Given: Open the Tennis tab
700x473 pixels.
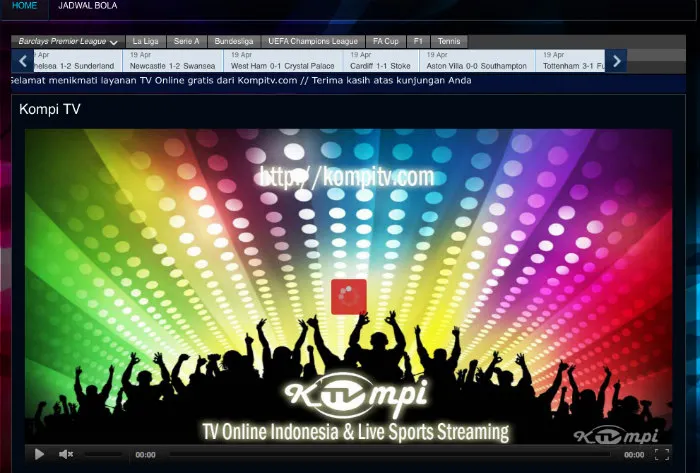Looking at the screenshot, I should pos(450,42).
